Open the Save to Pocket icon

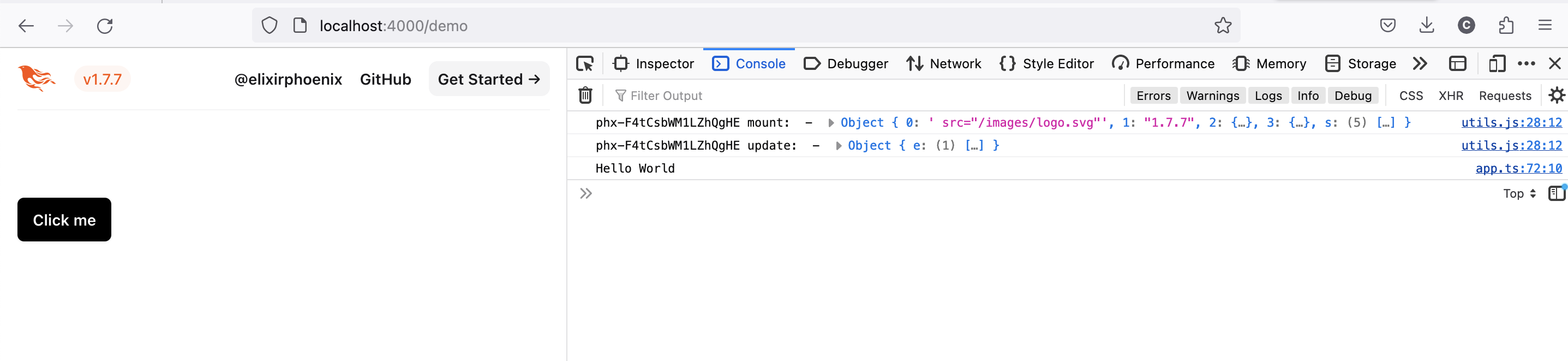pyautogui.click(x=1387, y=26)
